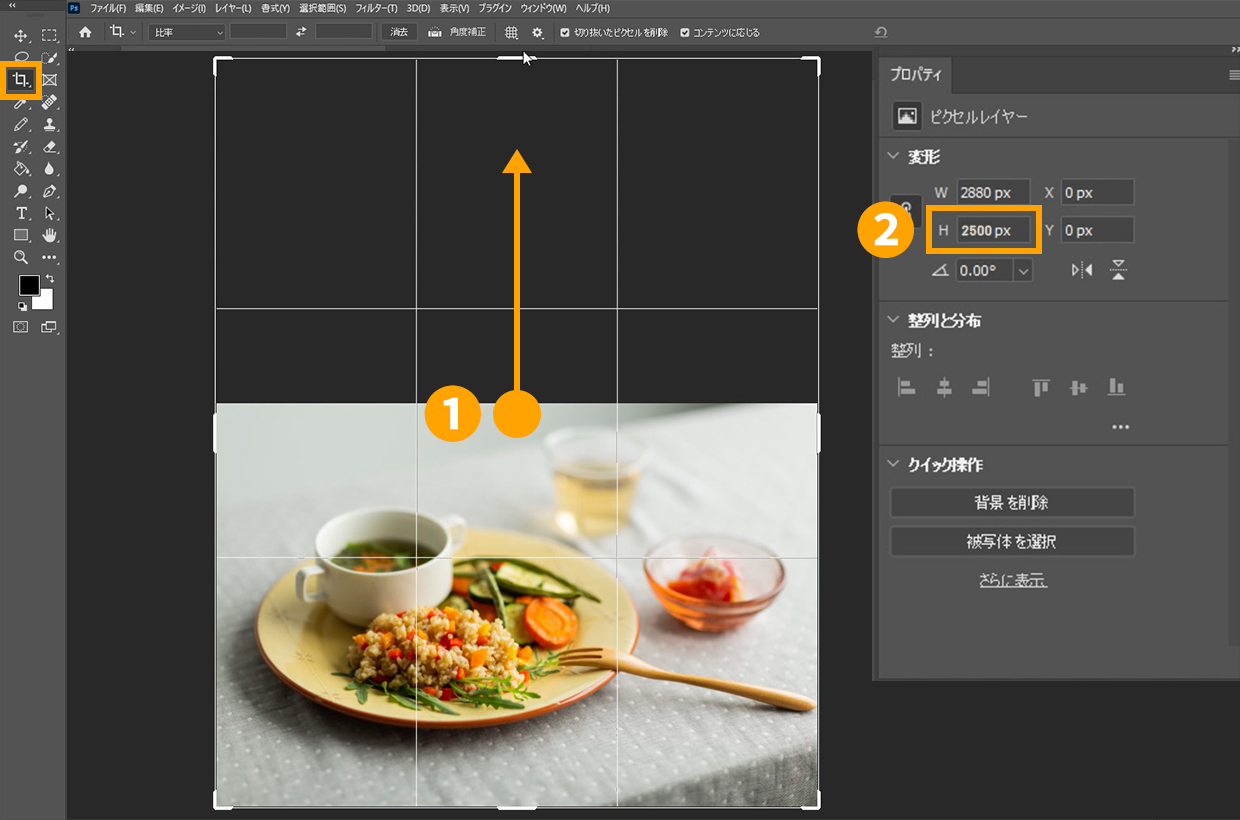Select the Eraser tool
The width and height of the screenshot is (1240, 820).
[49, 147]
